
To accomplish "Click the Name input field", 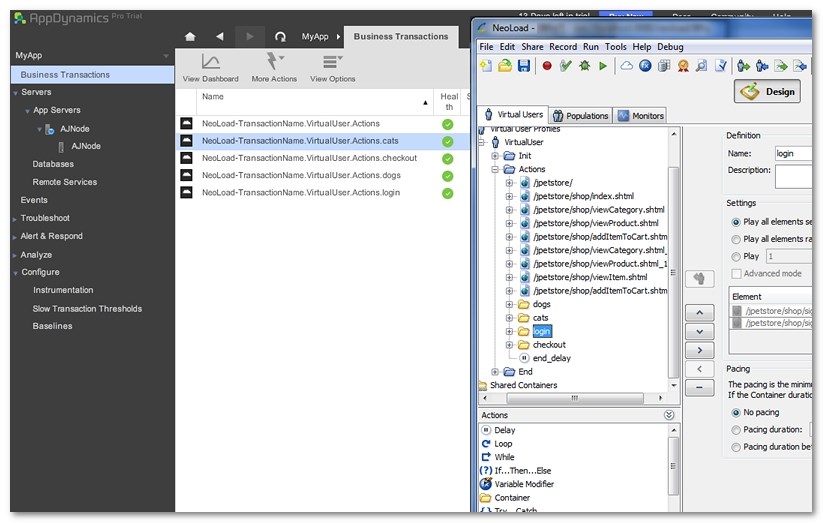I will click(x=793, y=154).
